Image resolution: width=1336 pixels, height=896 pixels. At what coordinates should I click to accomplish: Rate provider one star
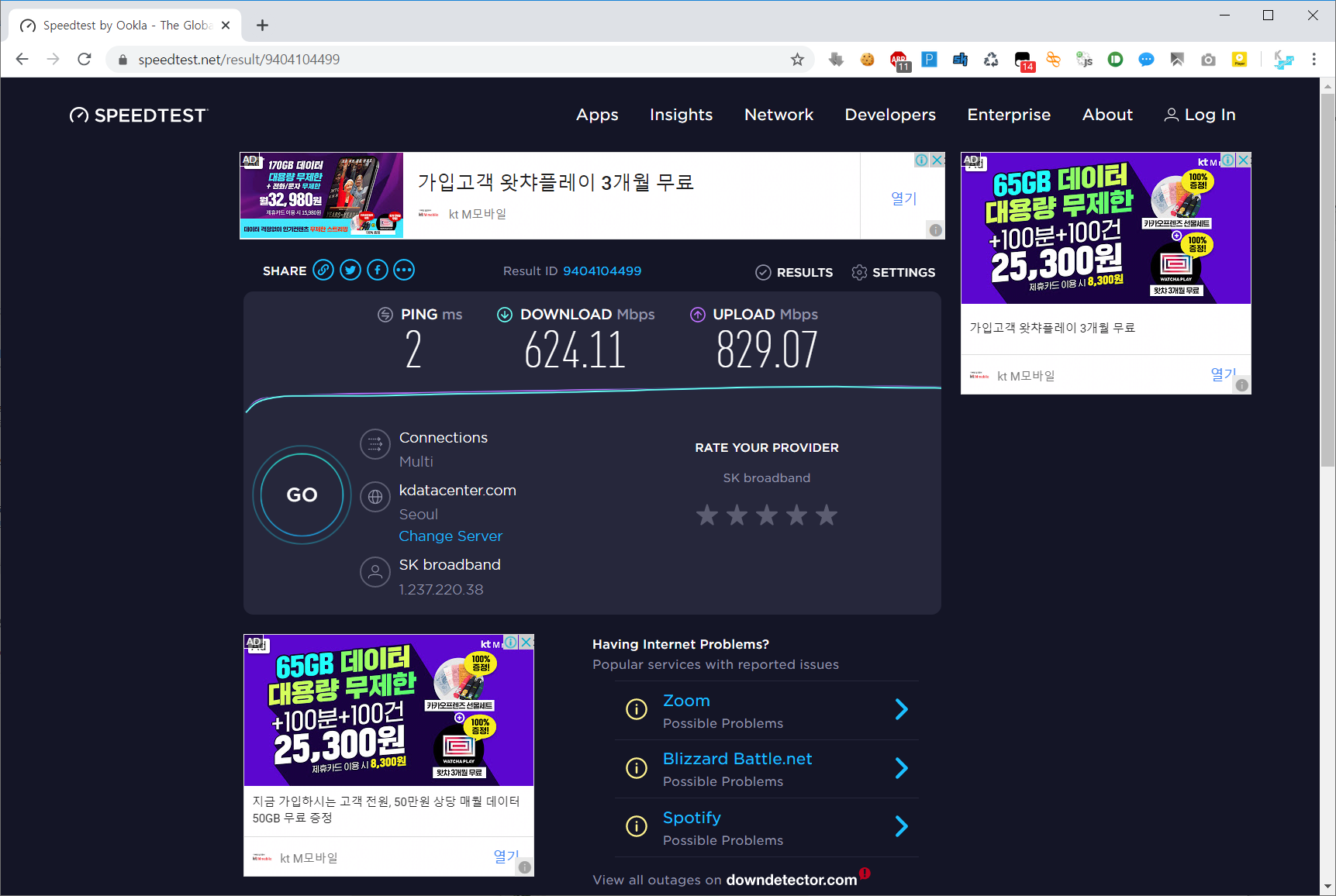[x=707, y=515]
